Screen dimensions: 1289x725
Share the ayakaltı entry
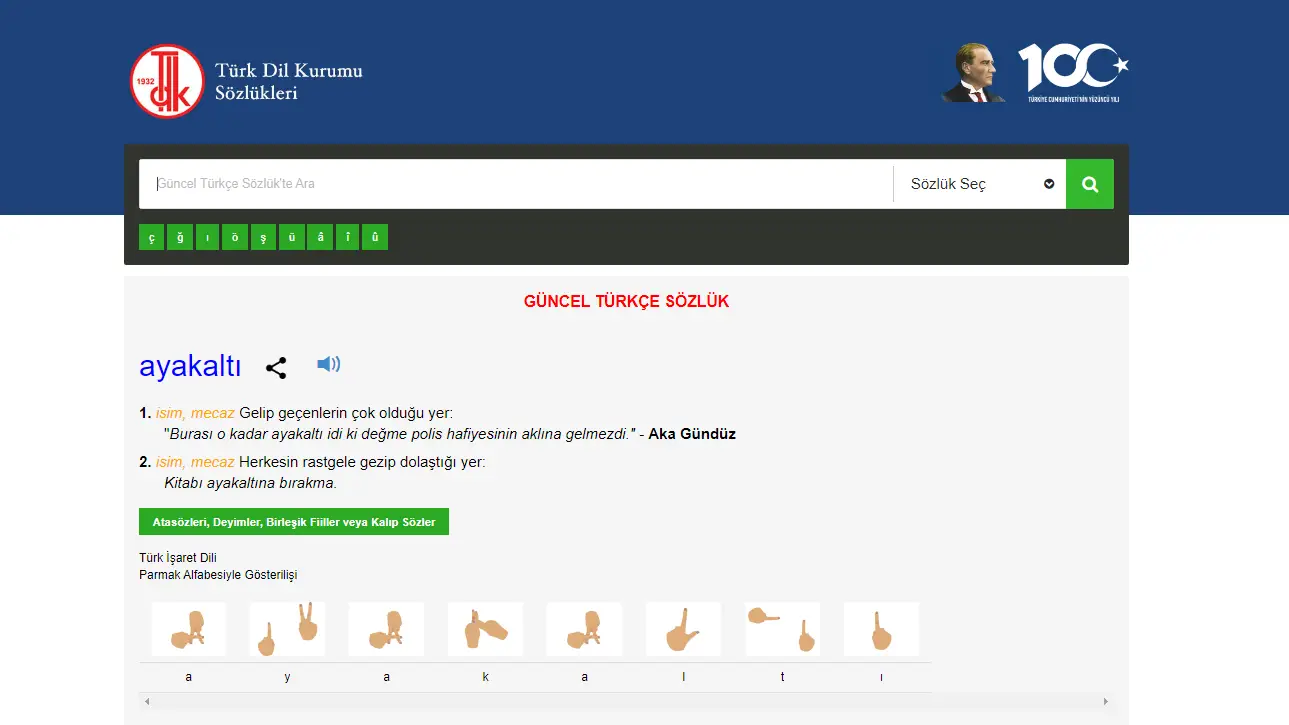tap(276, 368)
